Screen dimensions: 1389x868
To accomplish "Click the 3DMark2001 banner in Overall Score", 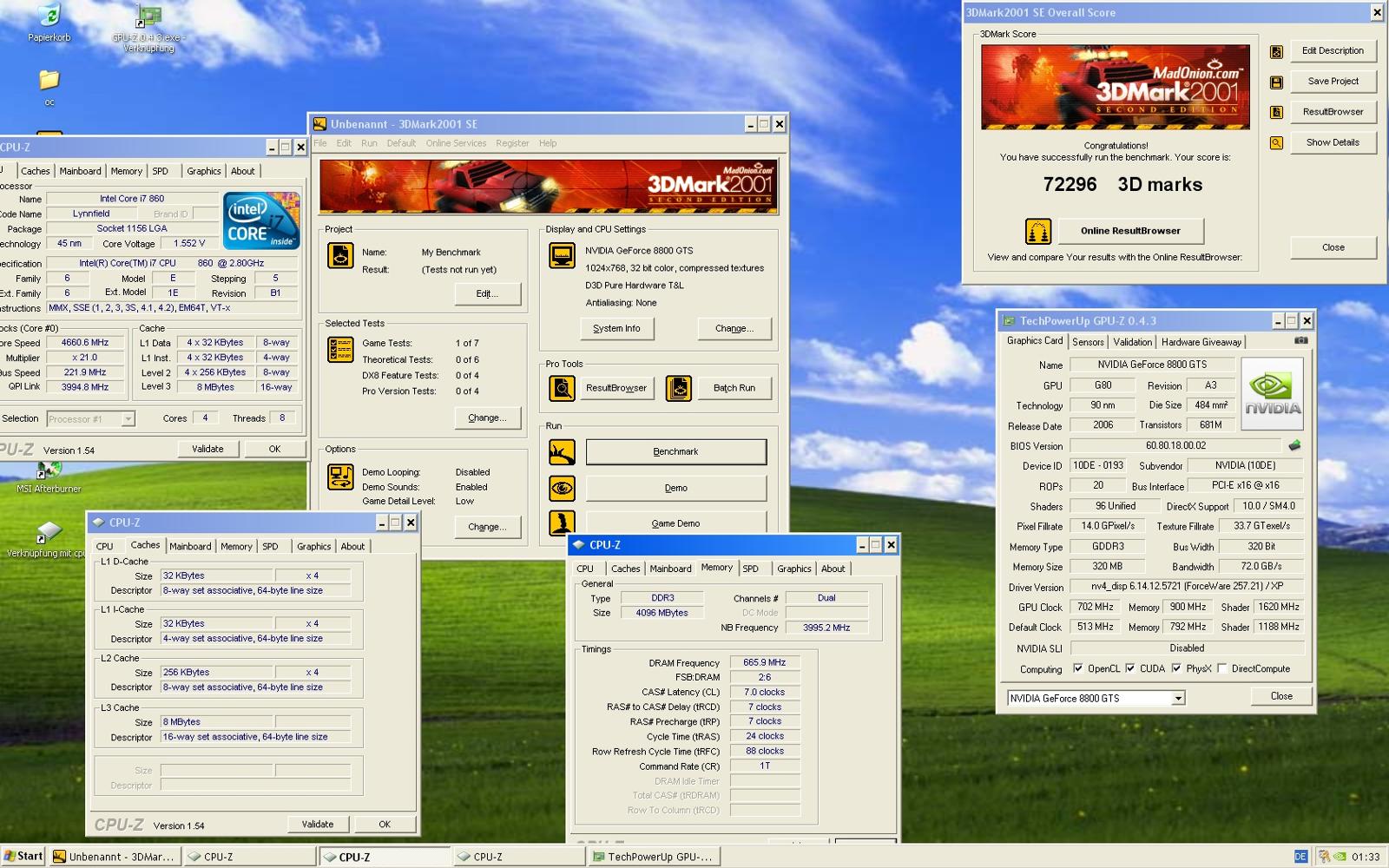I will pyautogui.click(x=1115, y=87).
